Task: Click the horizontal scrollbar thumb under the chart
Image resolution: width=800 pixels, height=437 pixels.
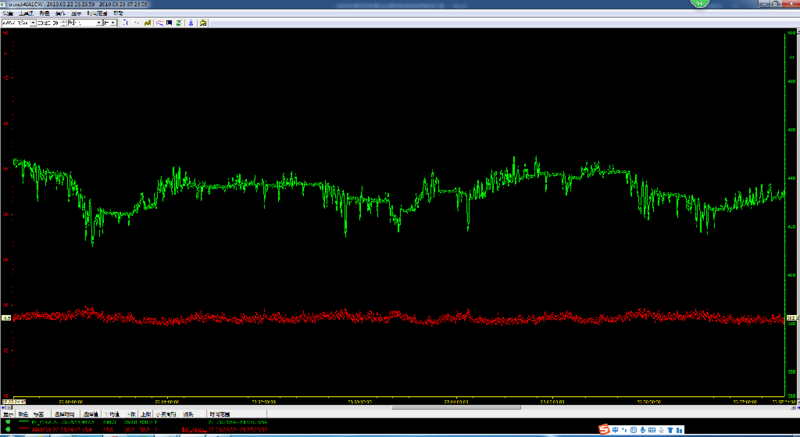Action: coord(456,407)
